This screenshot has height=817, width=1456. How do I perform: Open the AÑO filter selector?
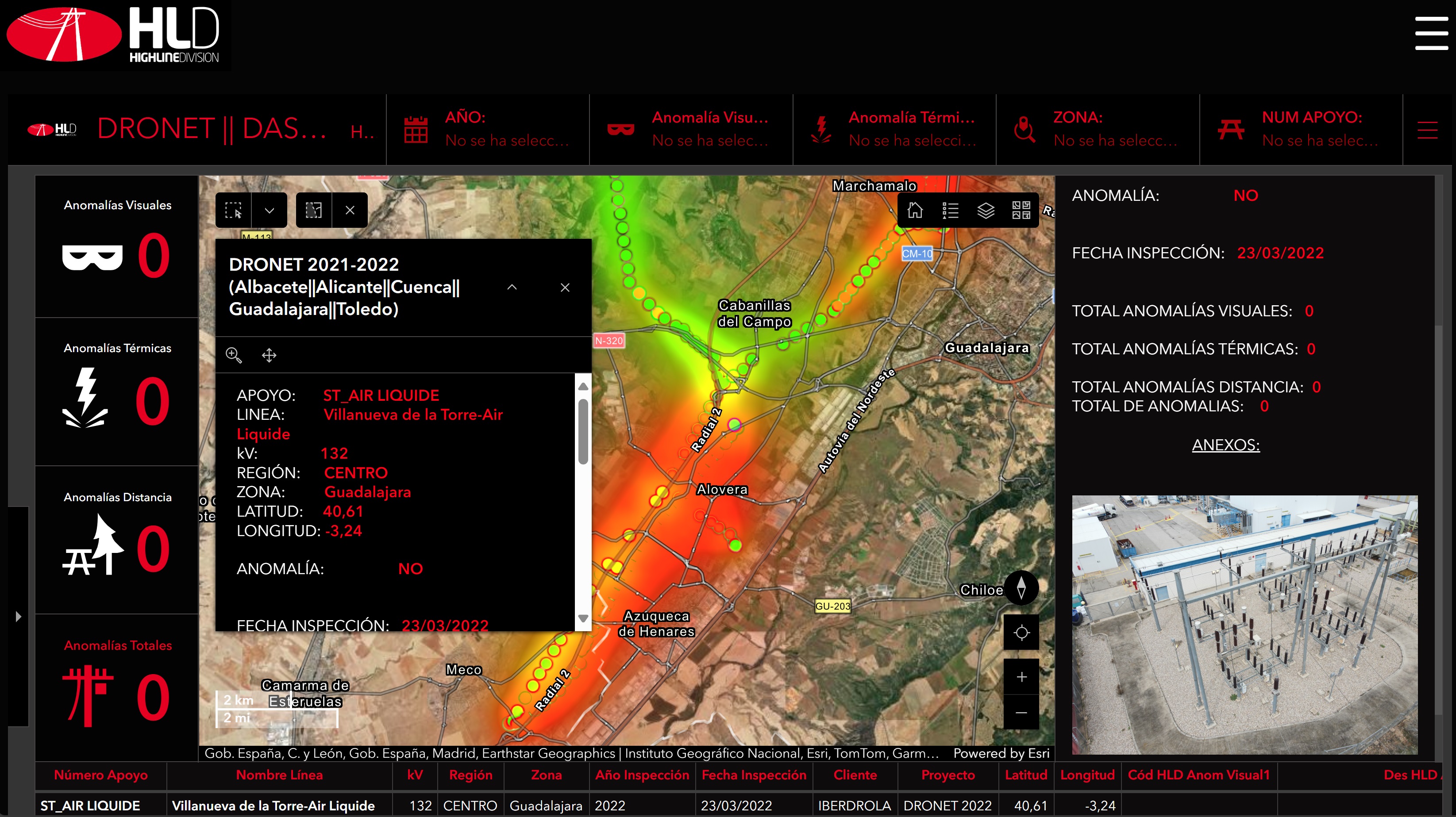tap(487, 129)
